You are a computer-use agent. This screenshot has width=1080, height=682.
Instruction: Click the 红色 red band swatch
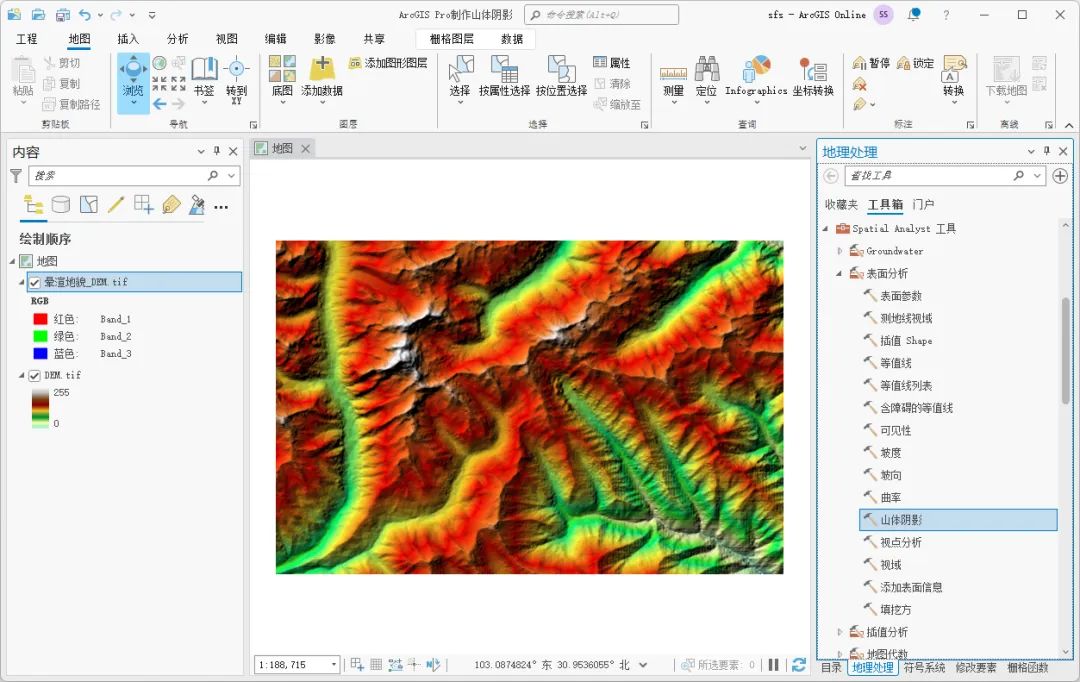coord(41,319)
